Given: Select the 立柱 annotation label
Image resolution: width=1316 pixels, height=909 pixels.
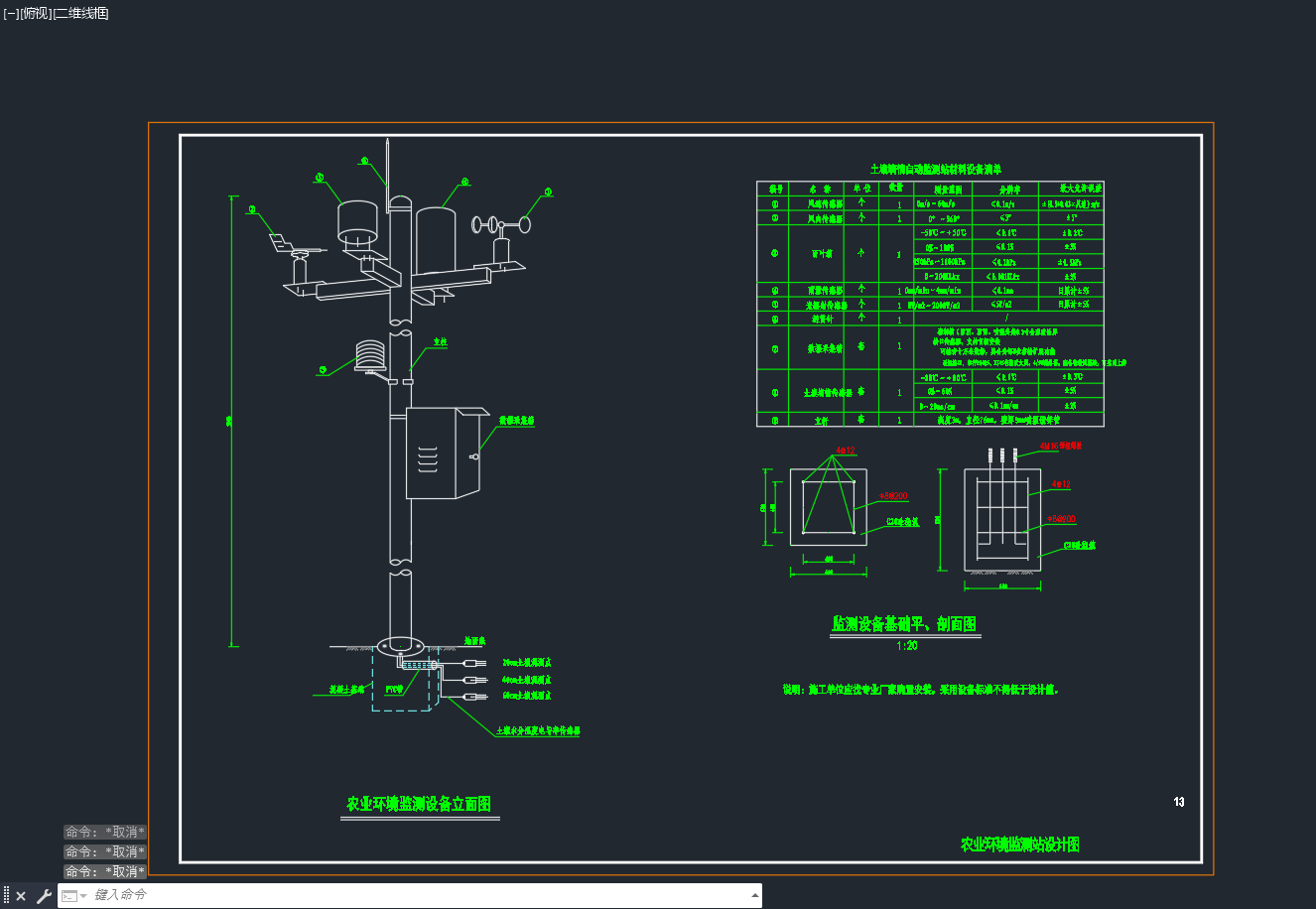Looking at the screenshot, I should [441, 341].
